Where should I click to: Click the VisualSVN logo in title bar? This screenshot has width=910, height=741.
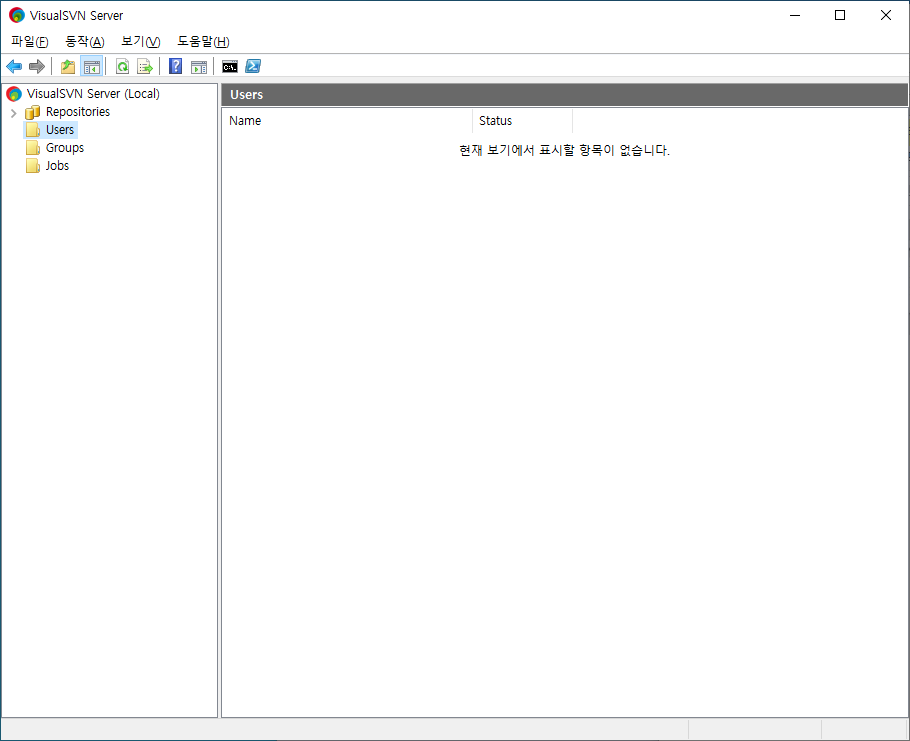17,15
